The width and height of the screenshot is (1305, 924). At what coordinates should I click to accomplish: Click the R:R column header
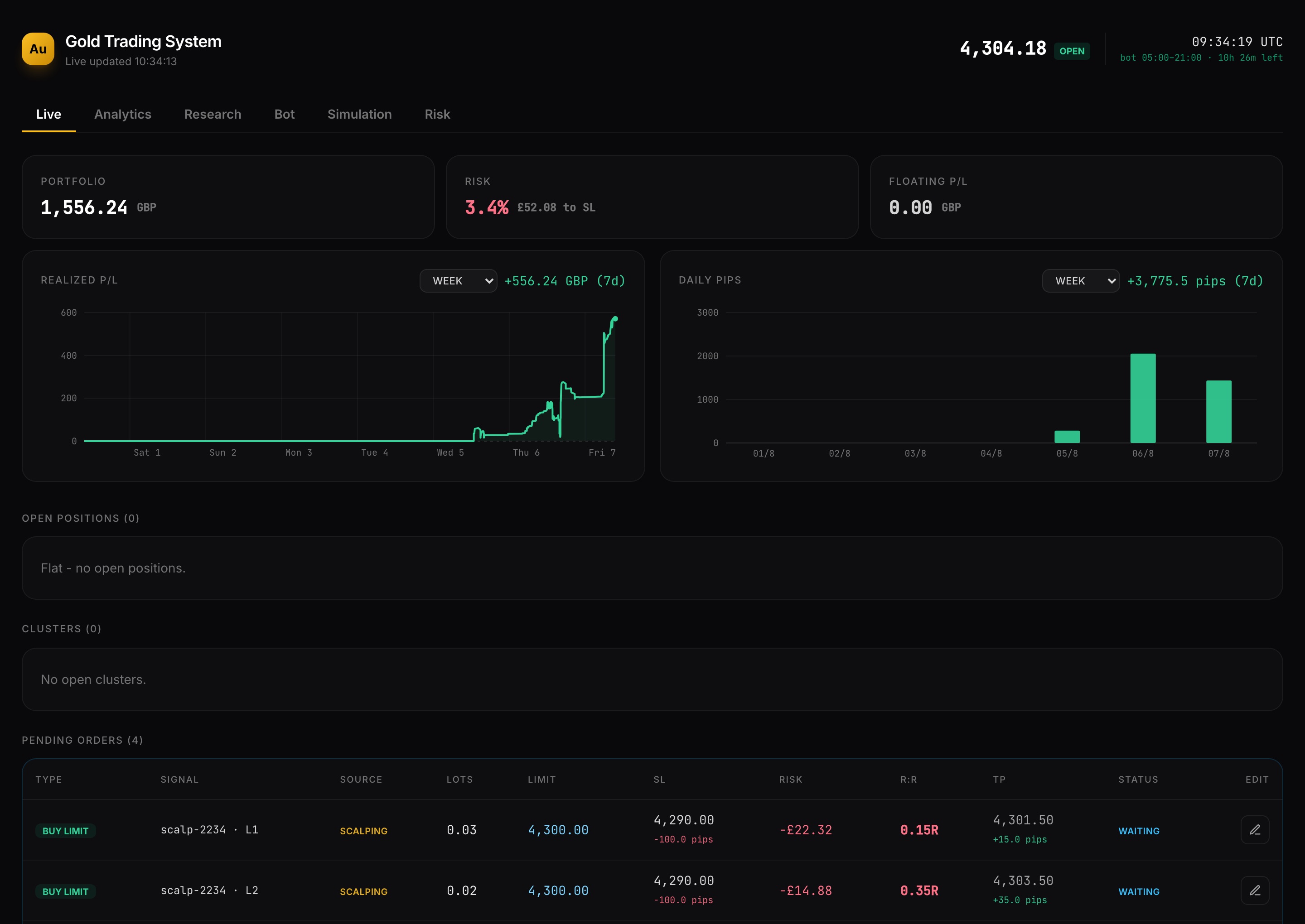tap(909, 780)
